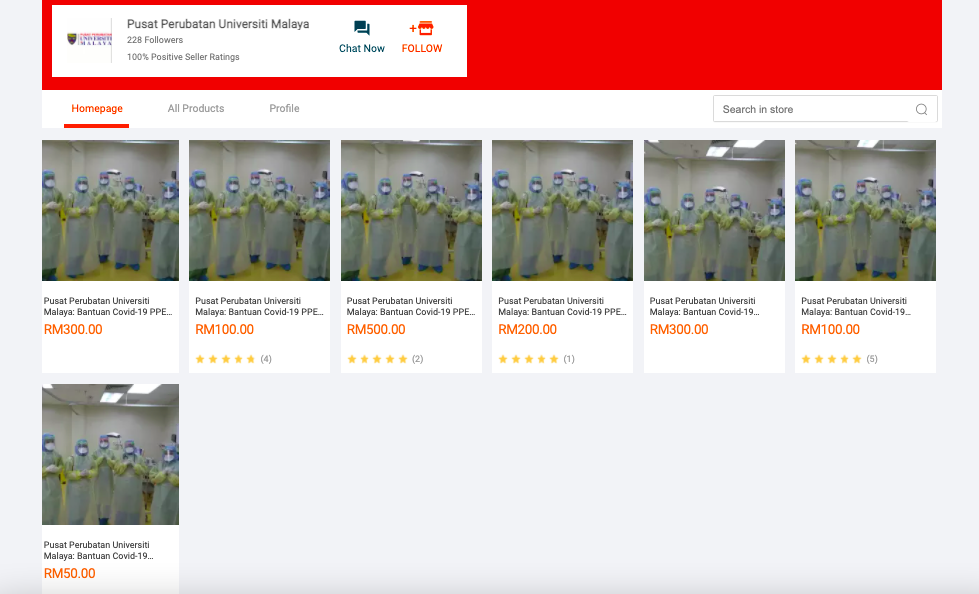Click "100% Positive Seller Ratings" text
This screenshot has width=979, height=594.
[x=183, y=57]
